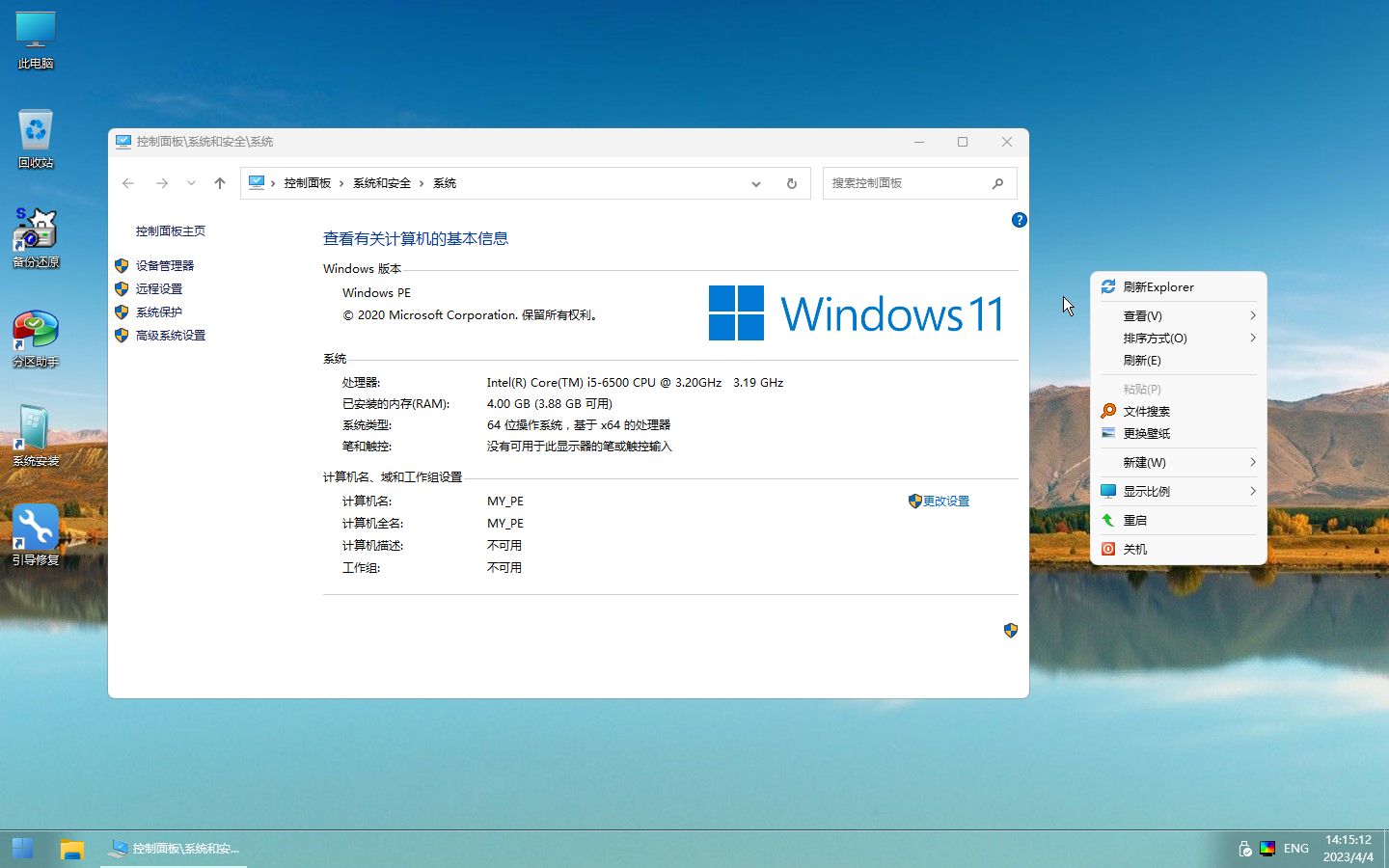Choose 刷新Explorer in the context menu

tap(1178, 286)
